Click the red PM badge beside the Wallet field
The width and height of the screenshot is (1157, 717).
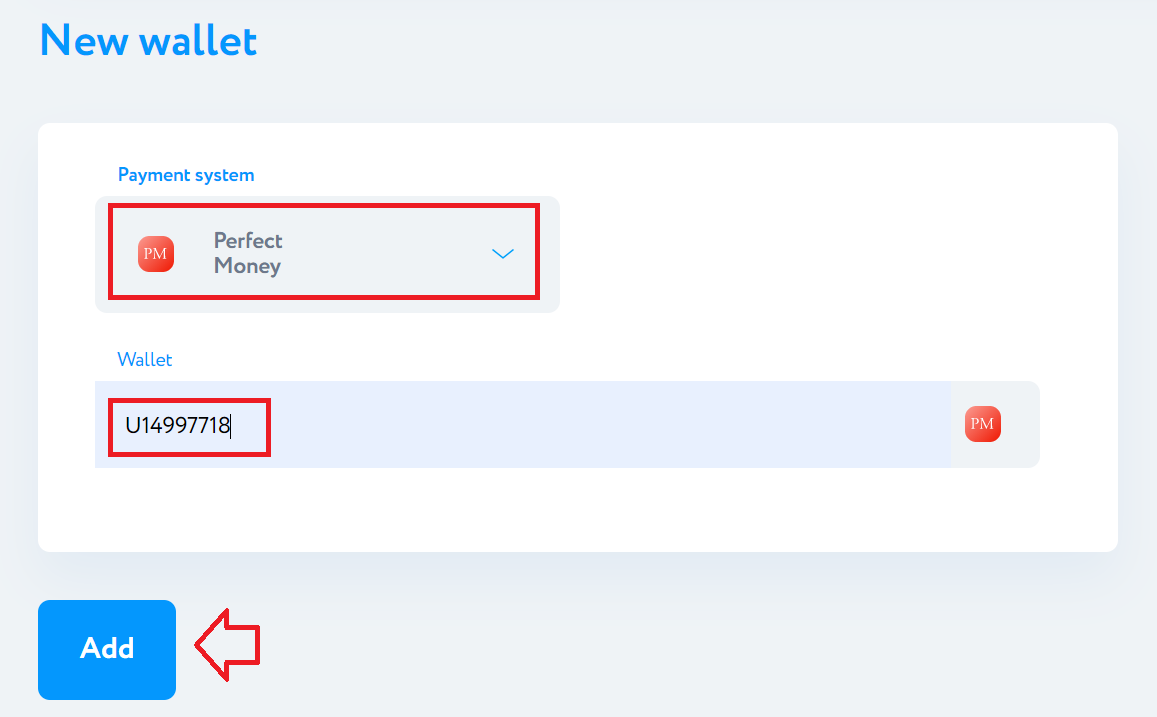(982, 424)
